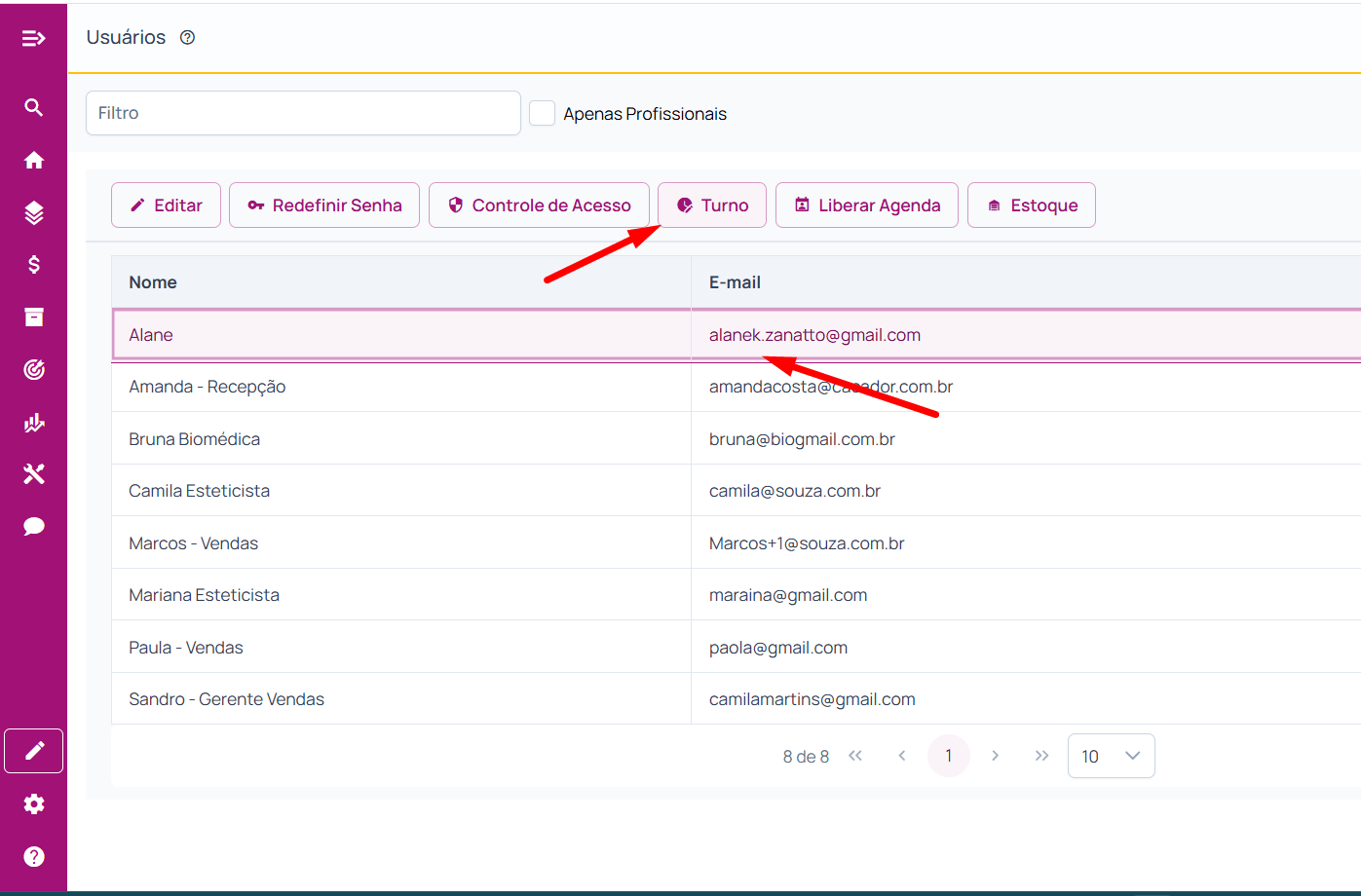Open the tools wrench icon in sidebar
The height and width of the screenshot is (896, 1361).
pyautogui.click(x=33, y=474)
